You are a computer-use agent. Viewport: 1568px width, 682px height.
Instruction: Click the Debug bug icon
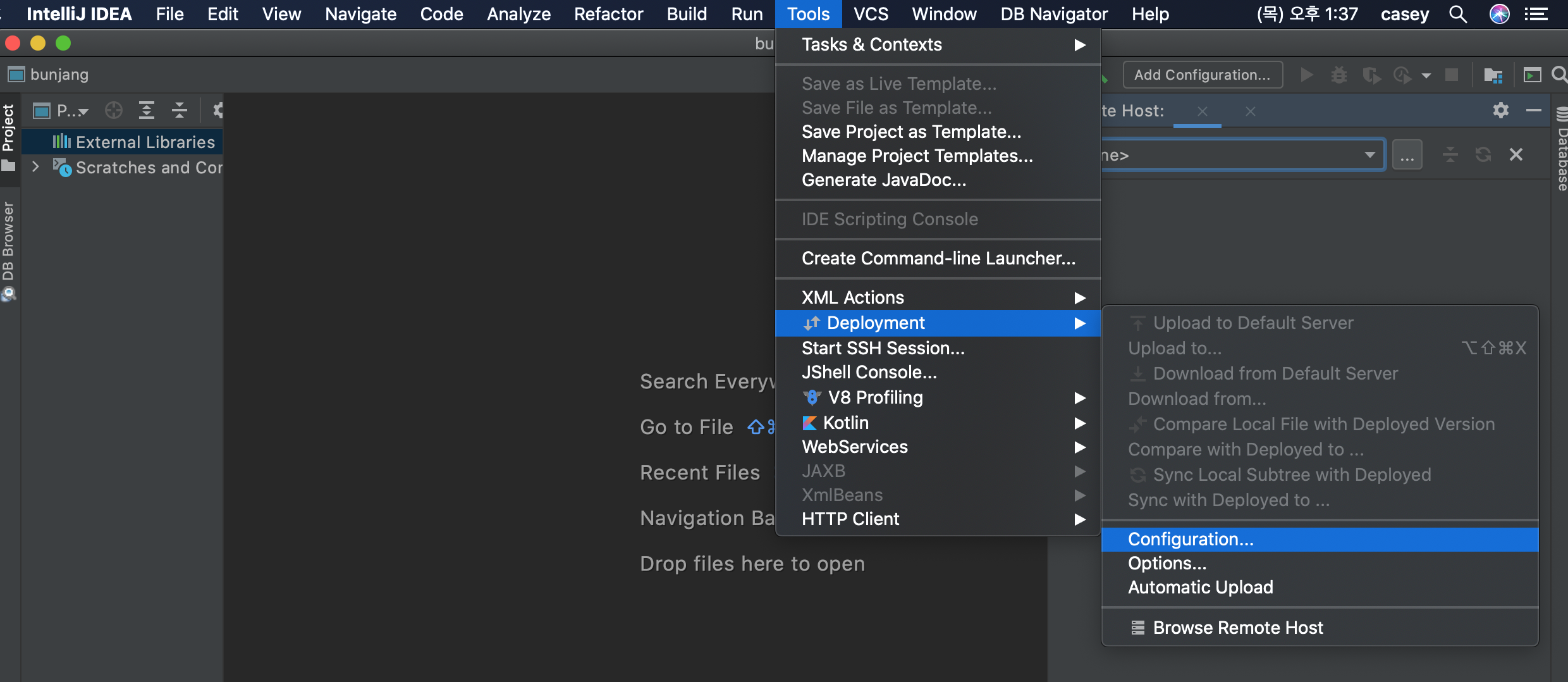pyautogui.click(x=1338, y=75)
